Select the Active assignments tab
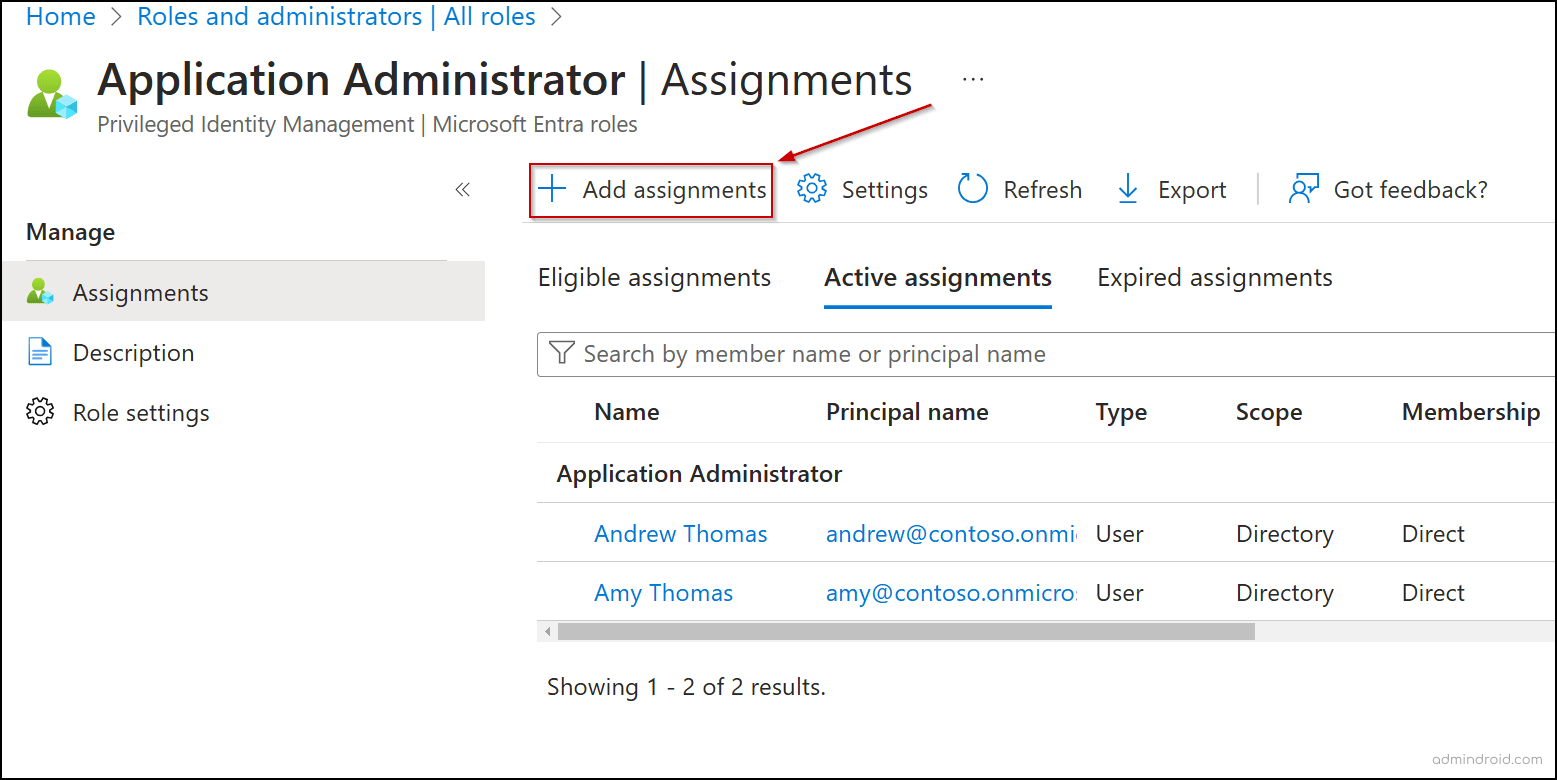Viewport: 1557px width, 780px height. coord(937,278)
